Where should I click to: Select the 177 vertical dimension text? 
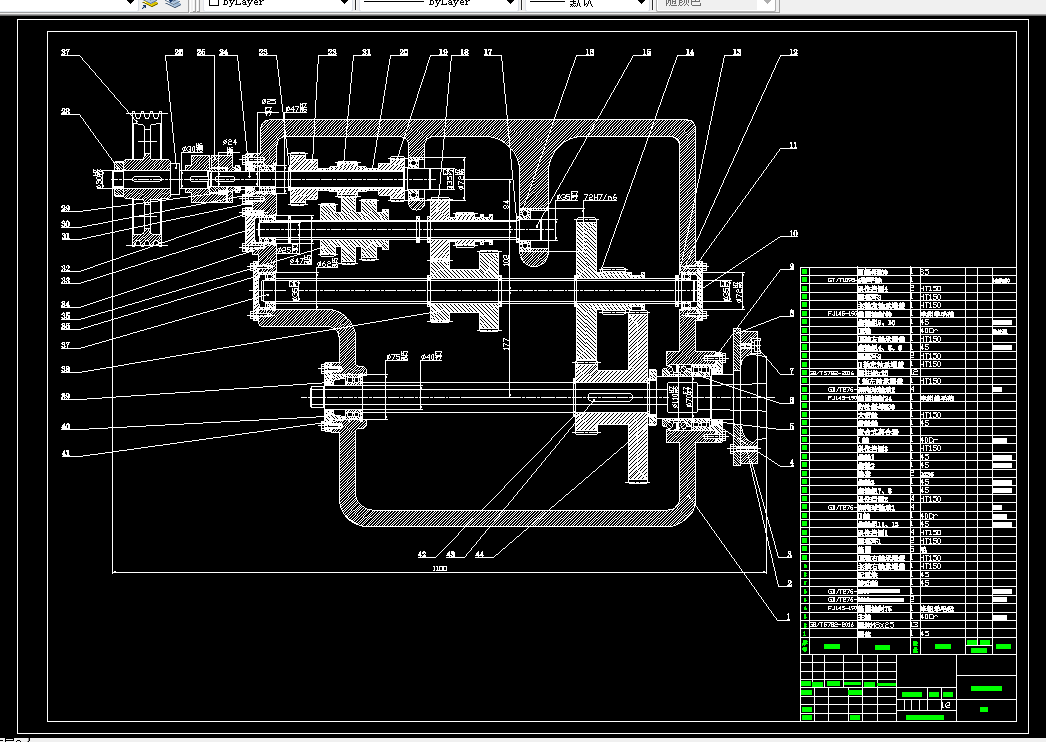click(x=506, y=344)
